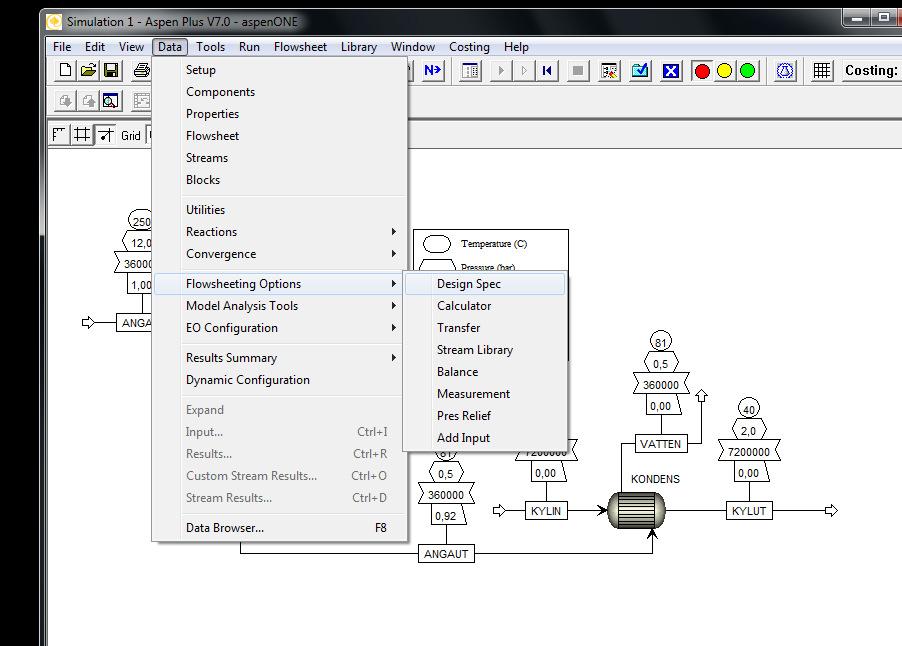This screenshot has height=646, width=902.
Task: Click the toolbar icon right of the Stop square
Action: click(609, 71)
